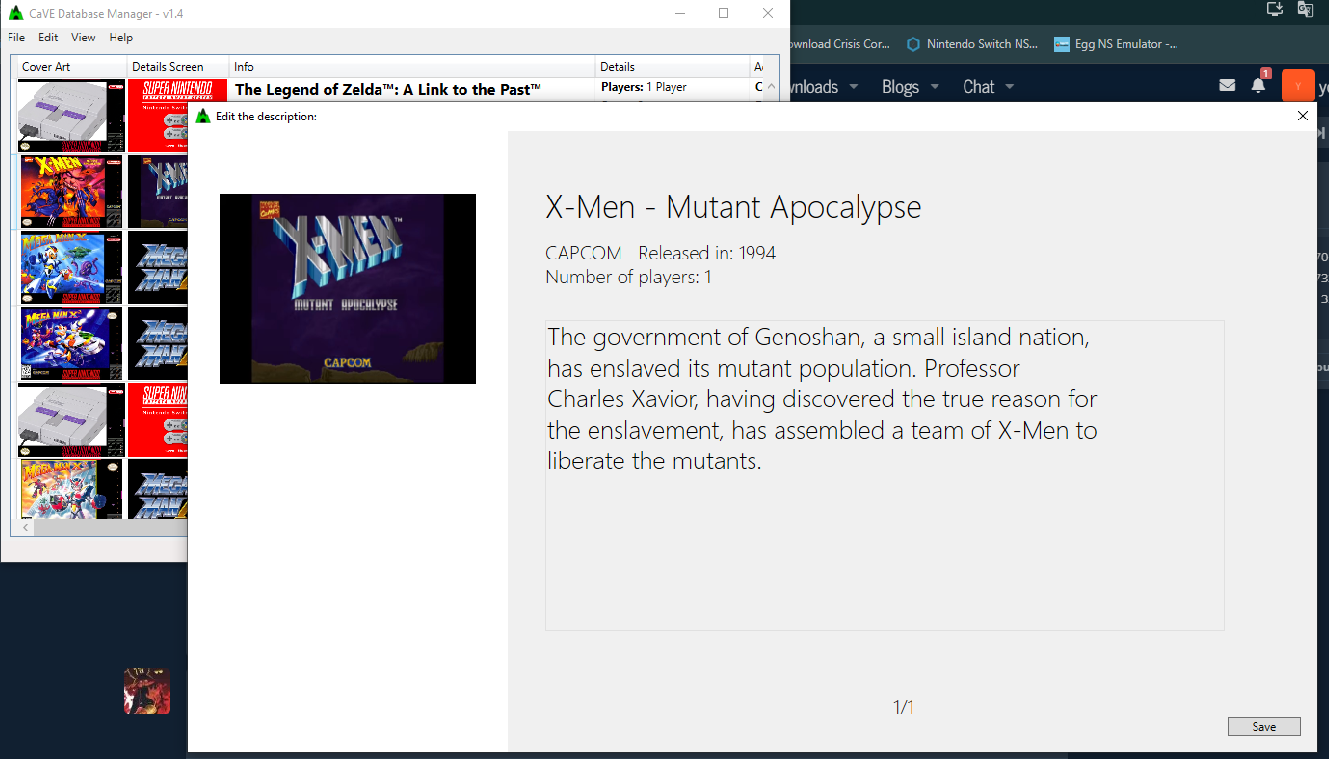Click the red artwork thumbnail on the dark page
Screen dimensions: 1329x759
click(147, 691)
